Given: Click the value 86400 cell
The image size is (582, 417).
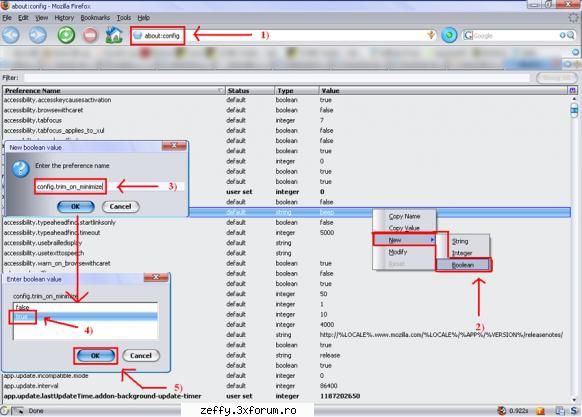Looking at the screenshot, I should 329,386.
